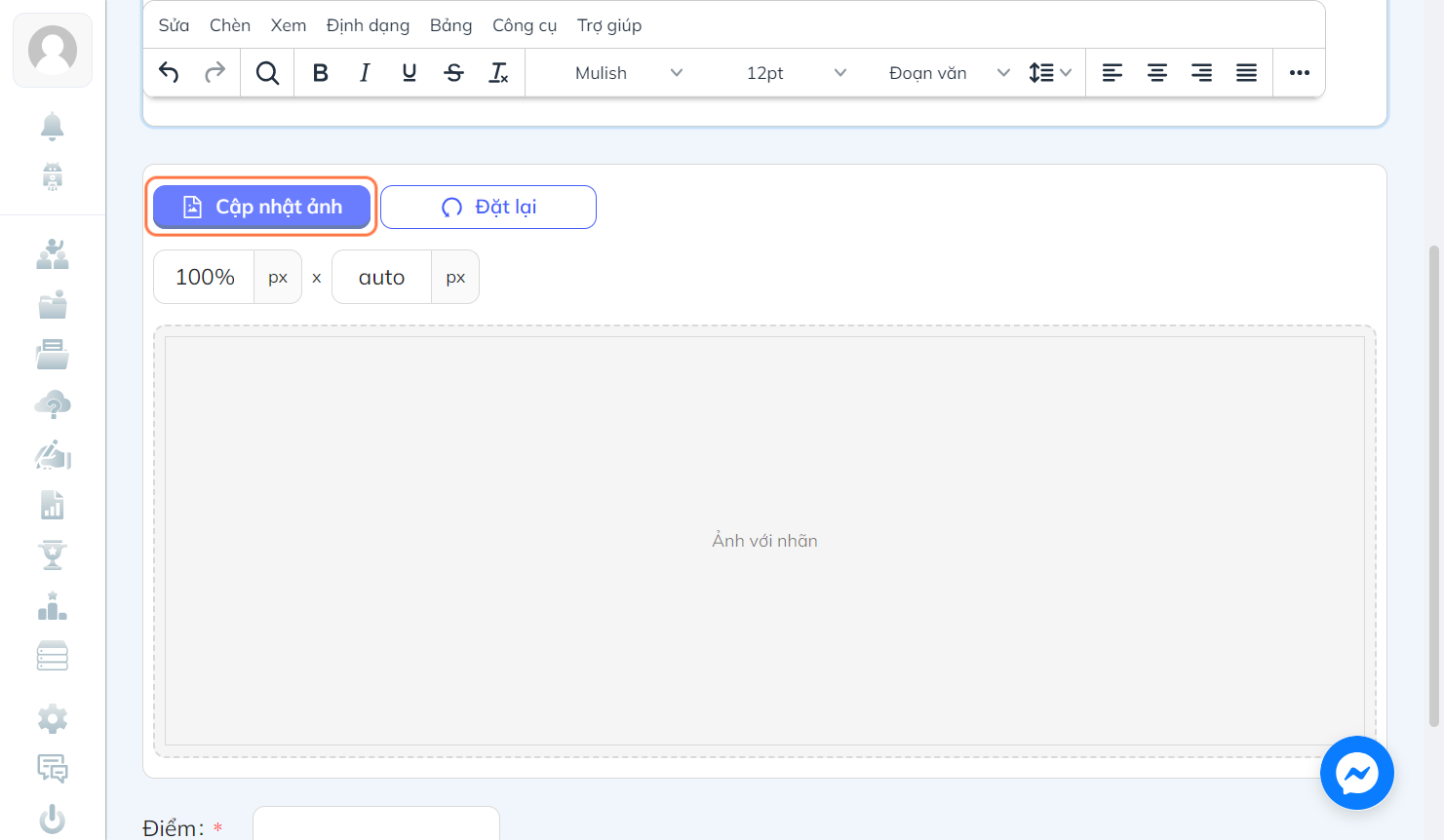
Task: Open the chart report sidebar icon
Action: point(53,505)
